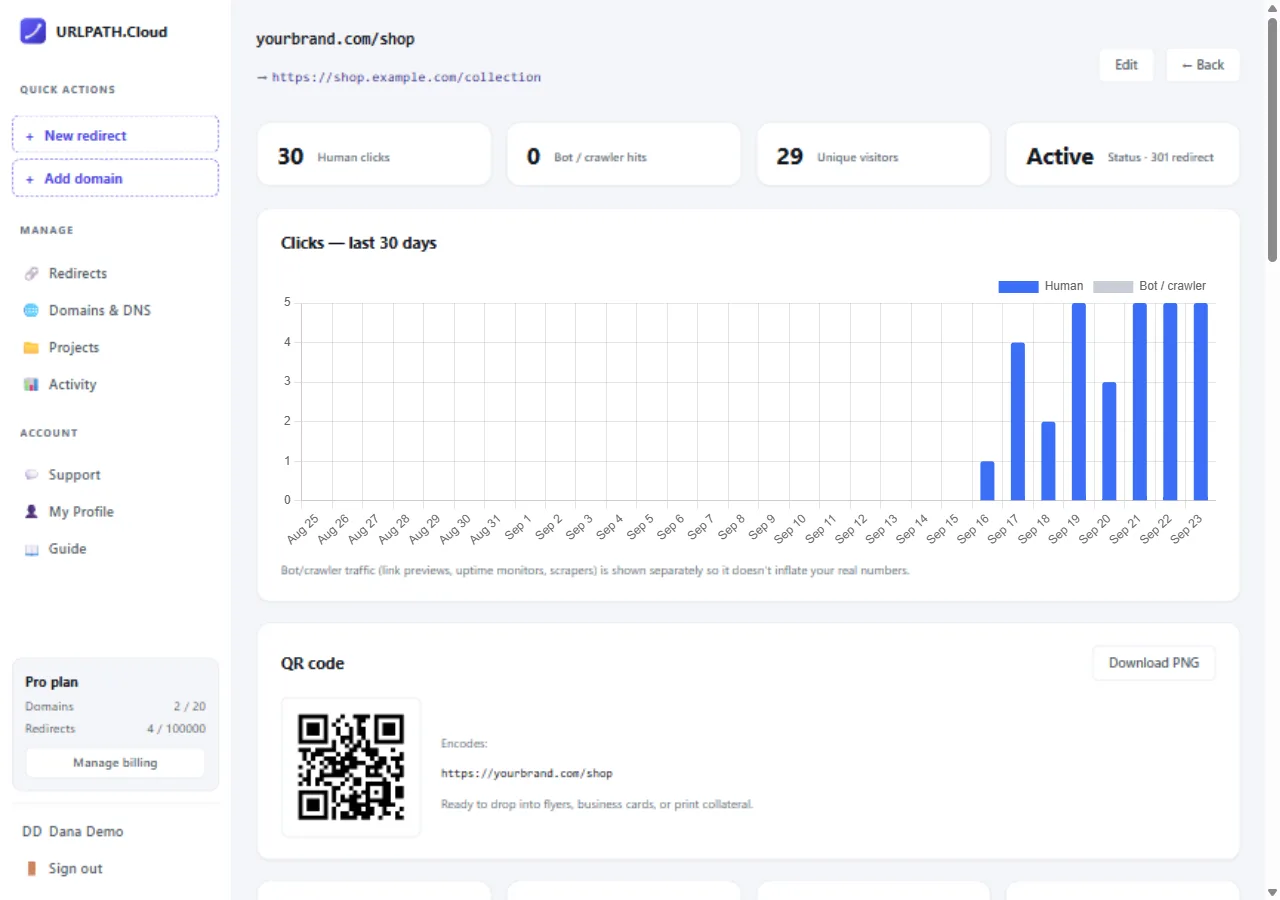Click the 0 Bot / crawler hits stat

pos(624,154)
